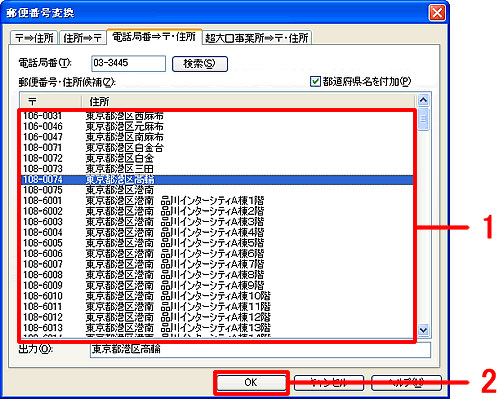This screenshot has width=500, height=399.
Task: Click the list scrollbar down arrow
Action: click(x=423, y=330)
